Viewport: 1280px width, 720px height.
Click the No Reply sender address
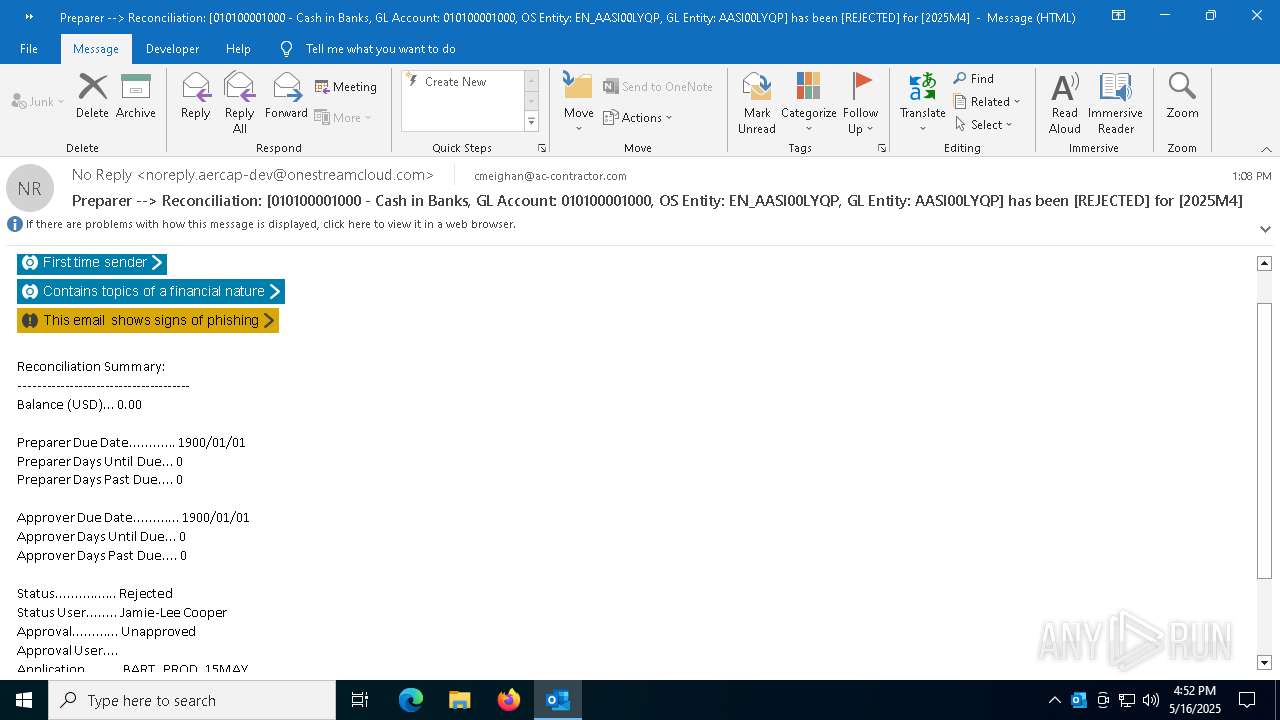252,175
